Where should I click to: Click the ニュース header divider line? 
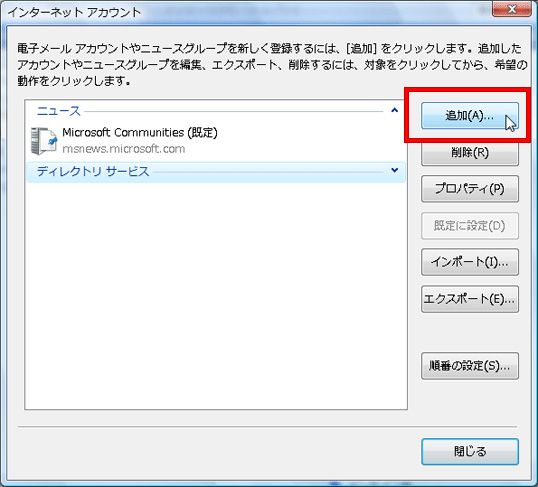click(x=233, y=111)
